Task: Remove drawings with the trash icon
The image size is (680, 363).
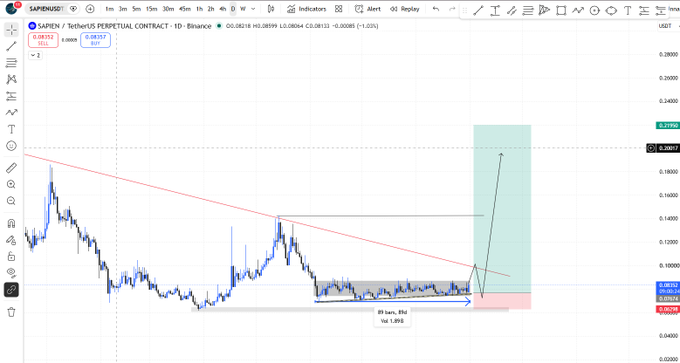Action: pos(11,312)
